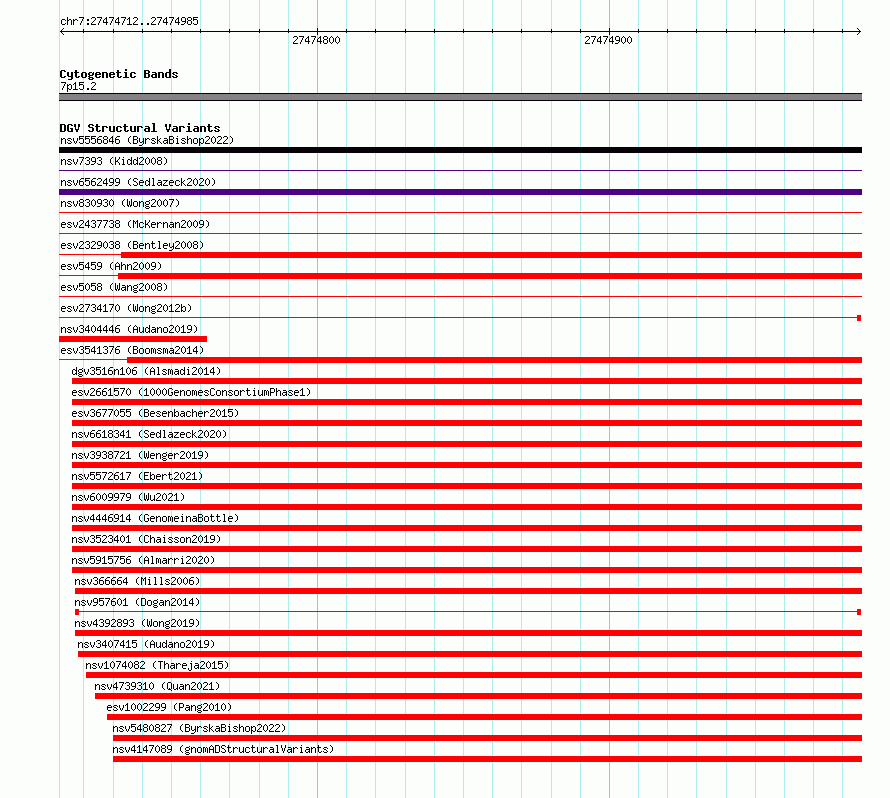Image resolution: width=890 pixels, height=798 pixels.
Task: Open variant nsv5556846 (ByrskaBishop2022)
Action: click(x=147, y=140)
